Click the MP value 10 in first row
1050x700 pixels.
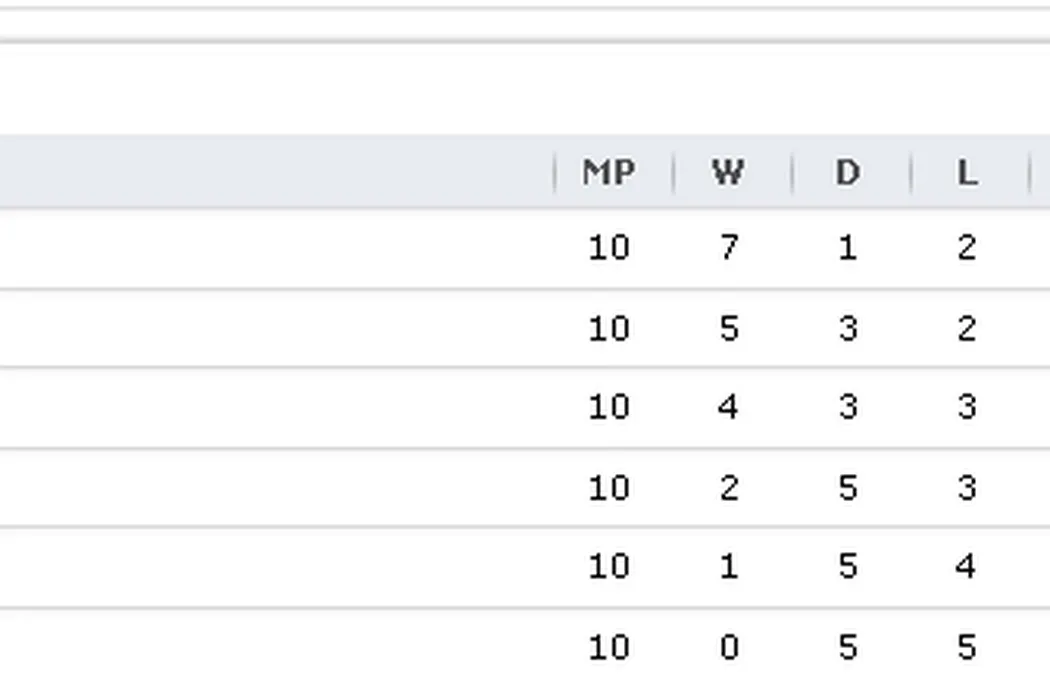608,247
